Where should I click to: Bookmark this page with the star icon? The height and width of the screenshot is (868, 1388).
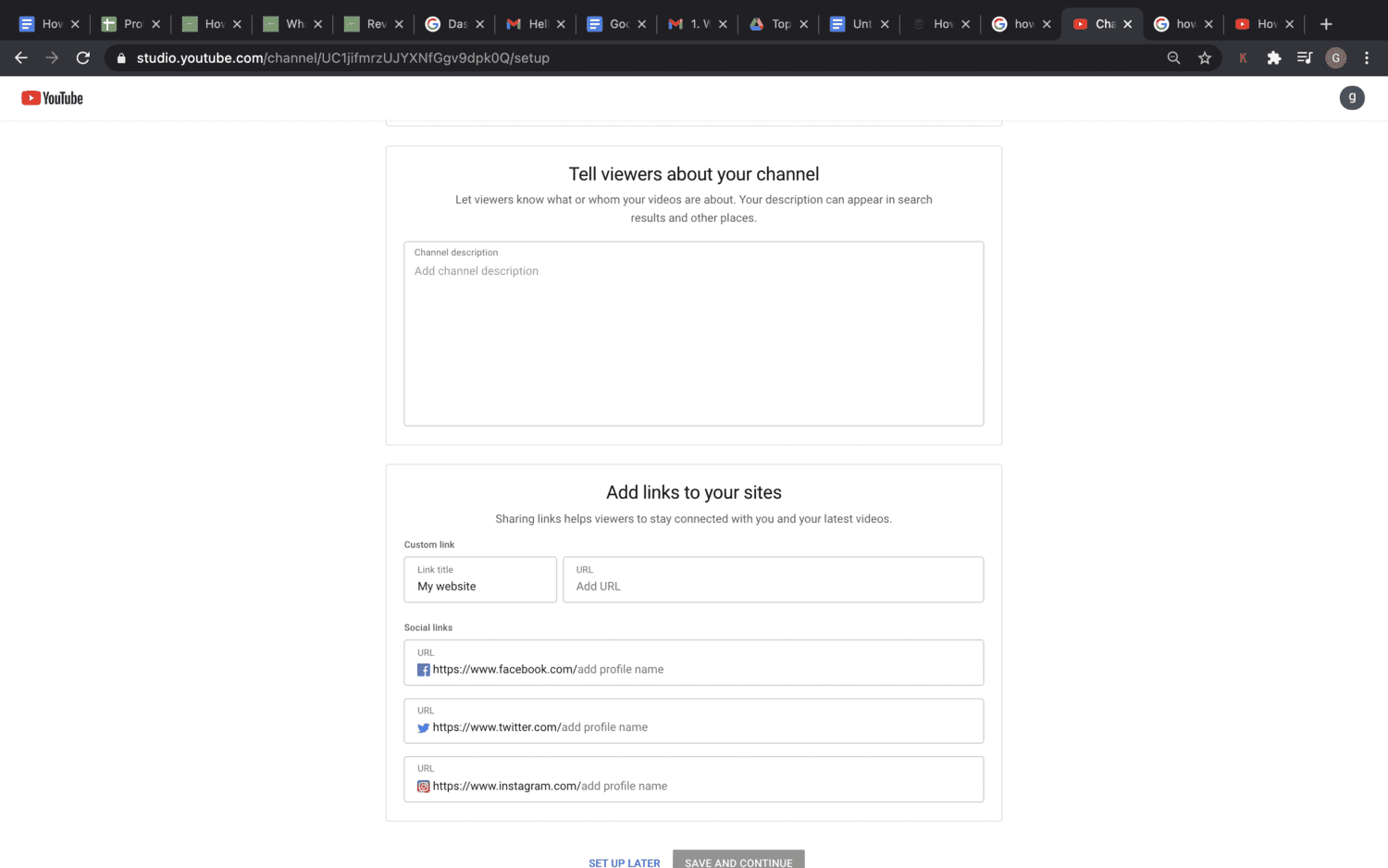tap(1205, 58)
